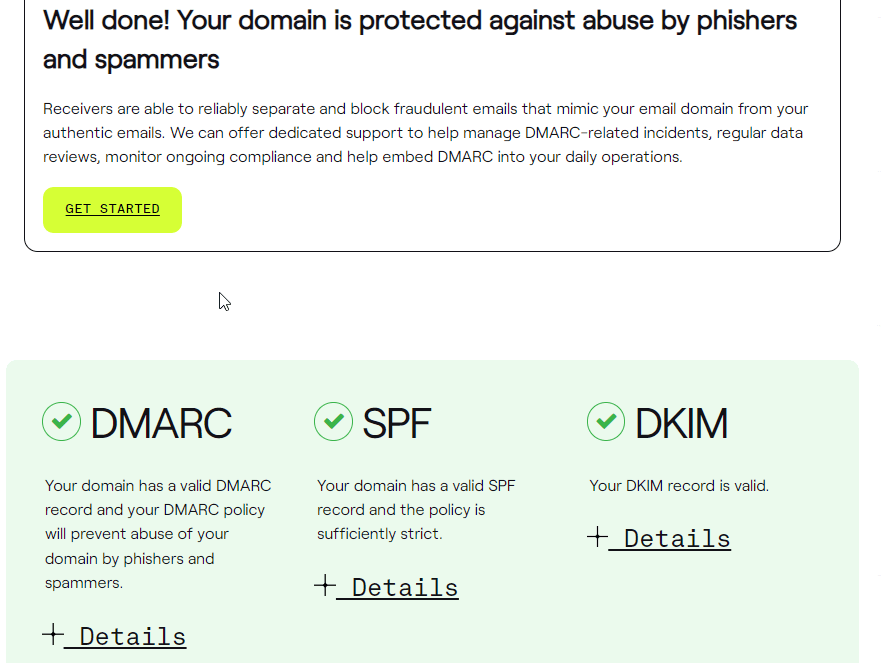Click the green checkmark beside SPF
Viewport: 881px width, 663px height.
click(x=334, y=421)
